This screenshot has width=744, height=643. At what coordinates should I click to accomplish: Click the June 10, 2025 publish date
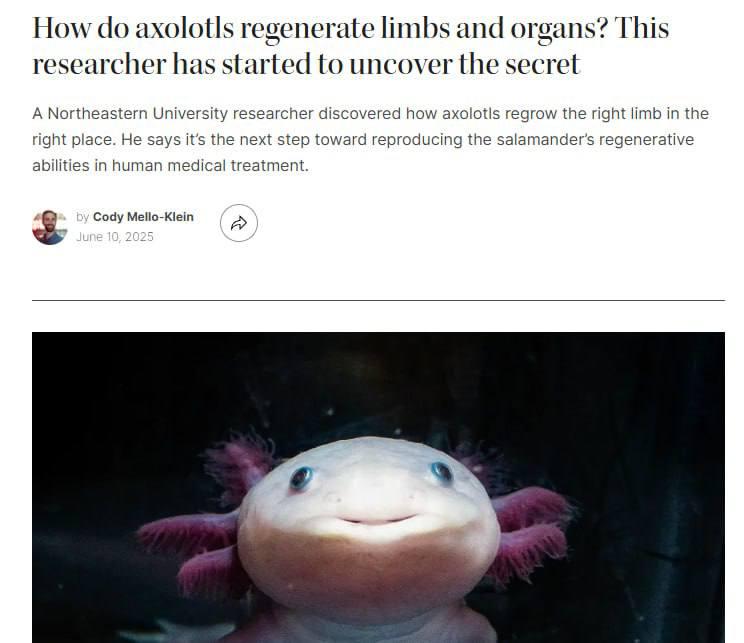115,237
